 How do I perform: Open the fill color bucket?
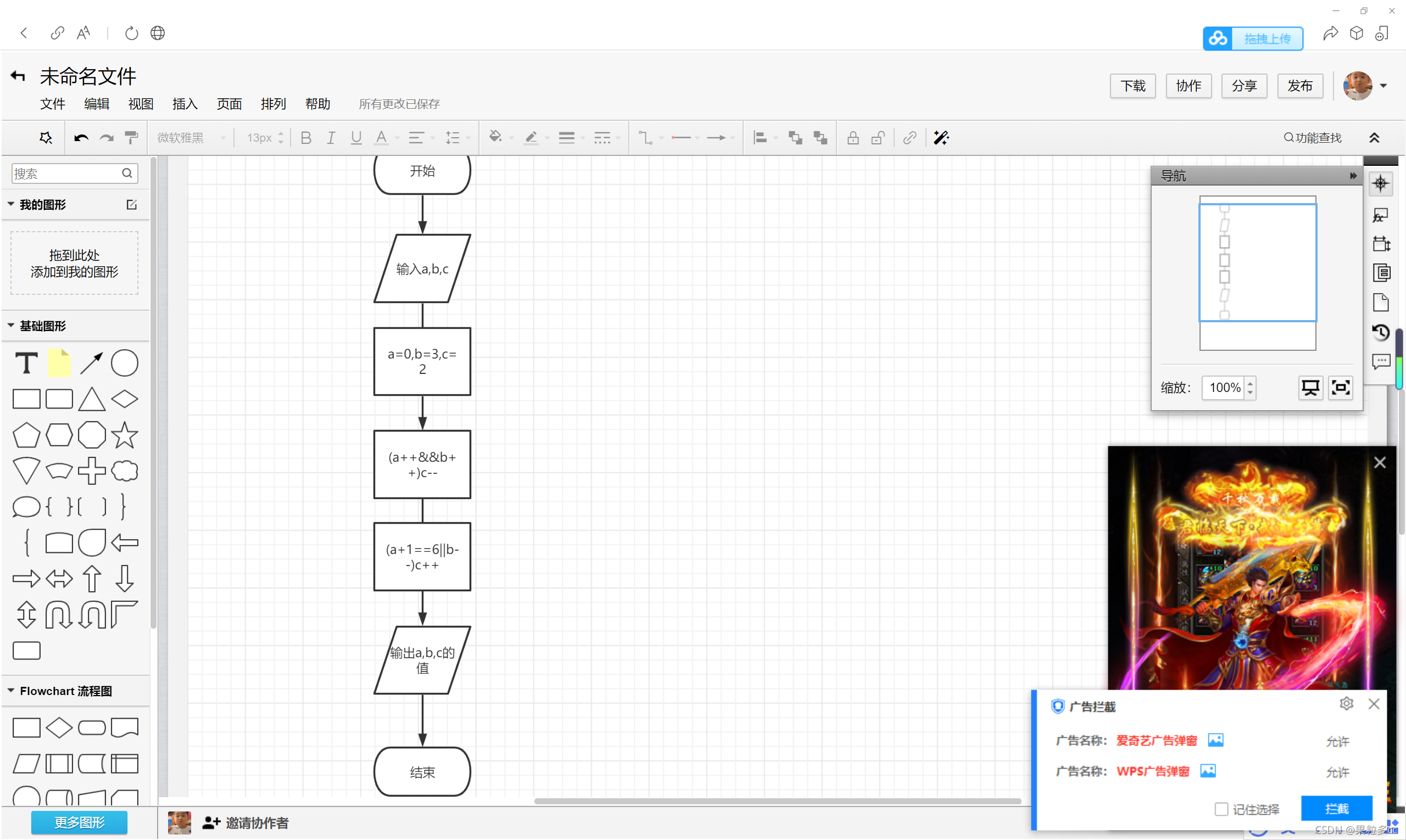(x=495, y=137)
